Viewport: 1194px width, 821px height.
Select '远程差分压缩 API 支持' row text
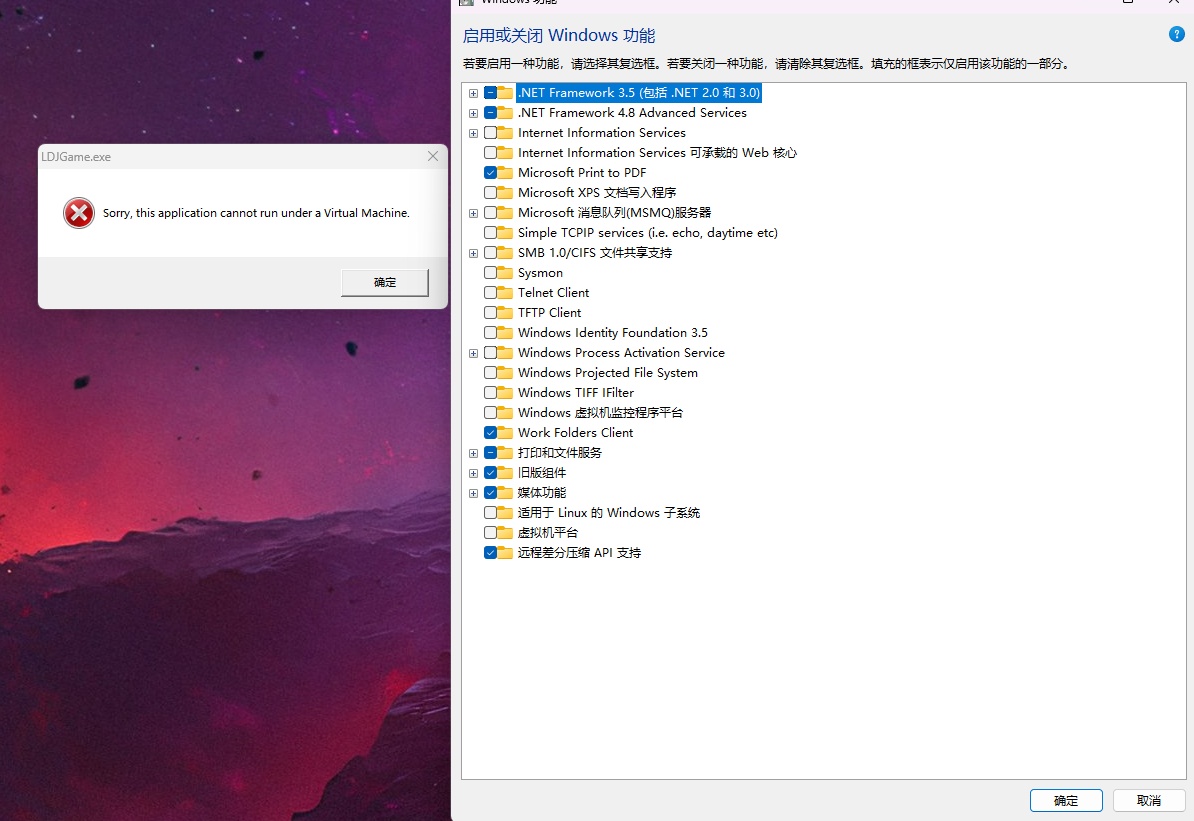pos(579,553)
